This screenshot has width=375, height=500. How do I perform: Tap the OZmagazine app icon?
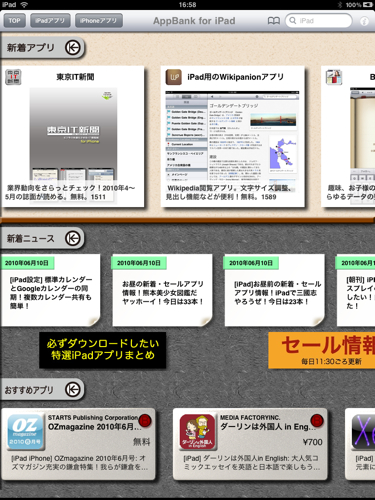click(26, 432)
